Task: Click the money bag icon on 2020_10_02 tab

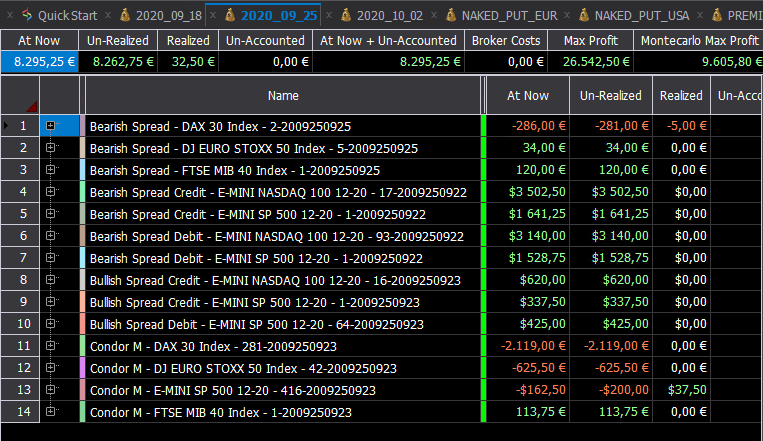Action: [346, 15]
